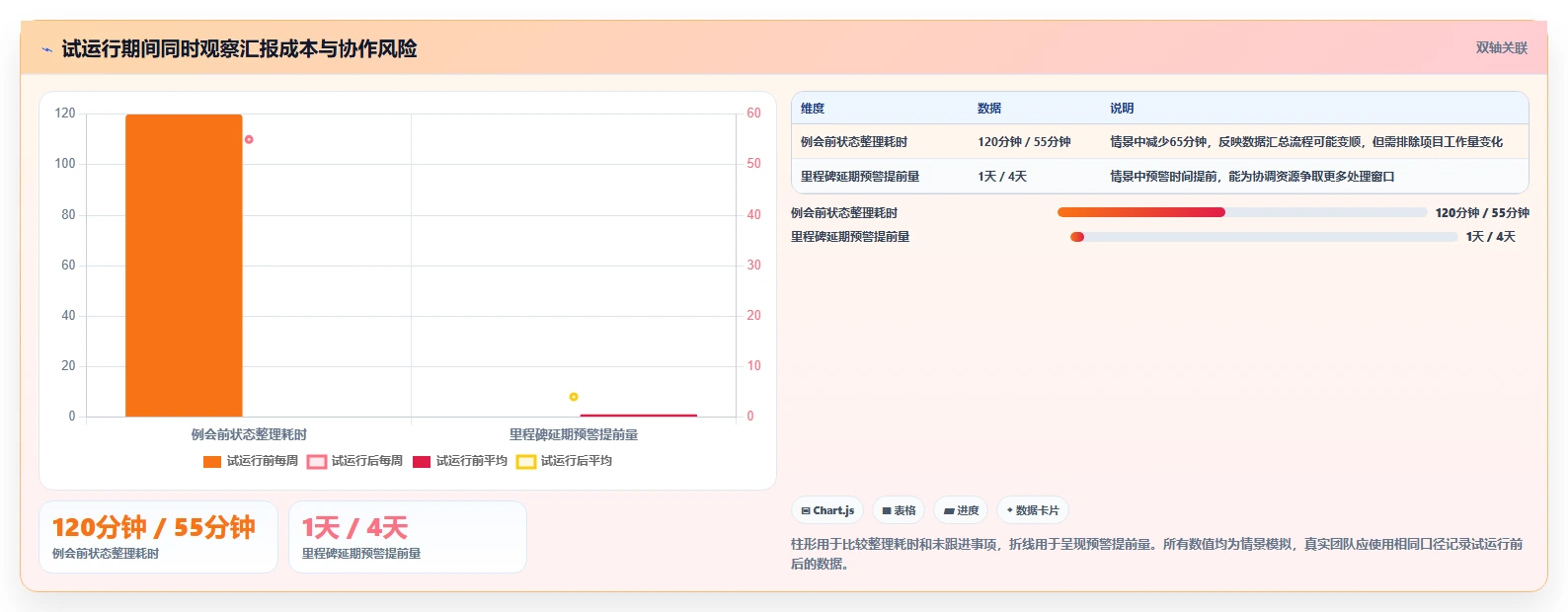
Task: Click the panel title 试运行期间同时观察汇报成本与协作风险
Action: point(239,48)
